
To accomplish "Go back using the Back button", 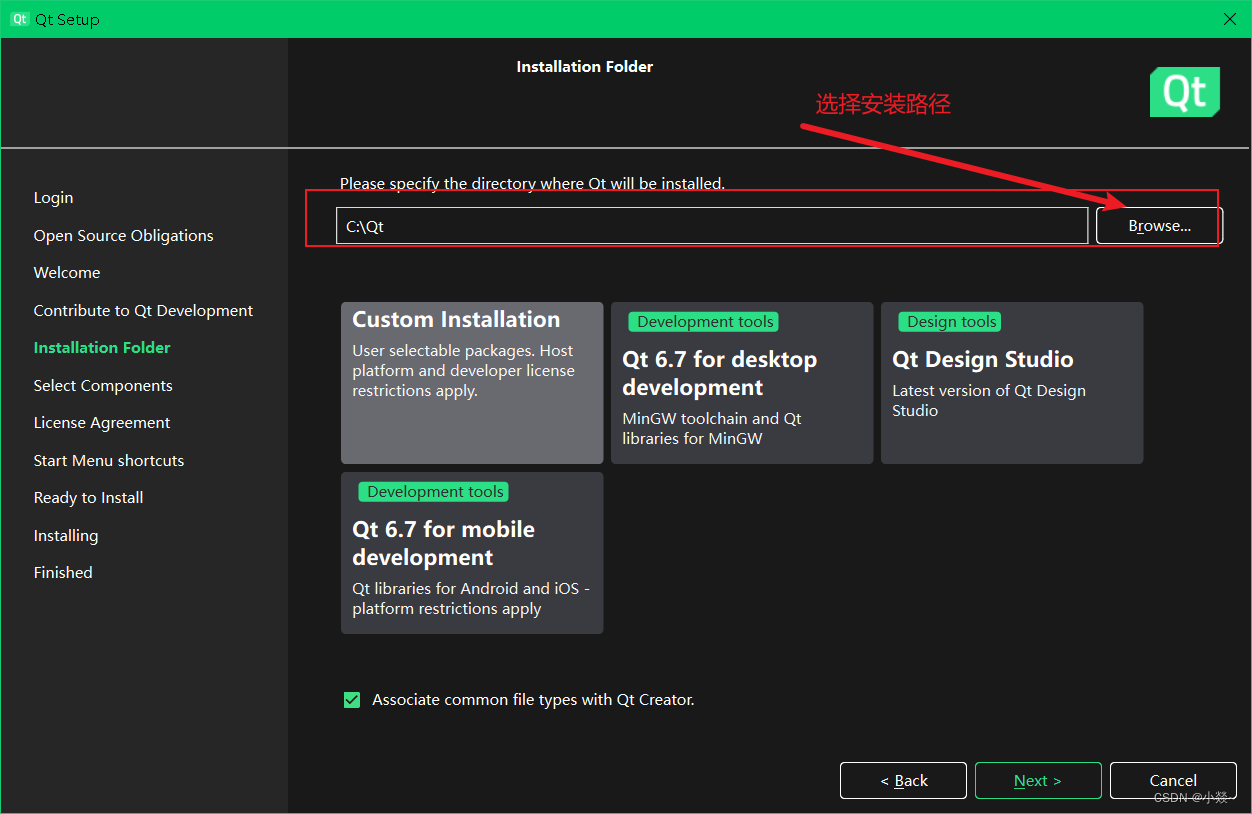I will [x=902, y=780].
